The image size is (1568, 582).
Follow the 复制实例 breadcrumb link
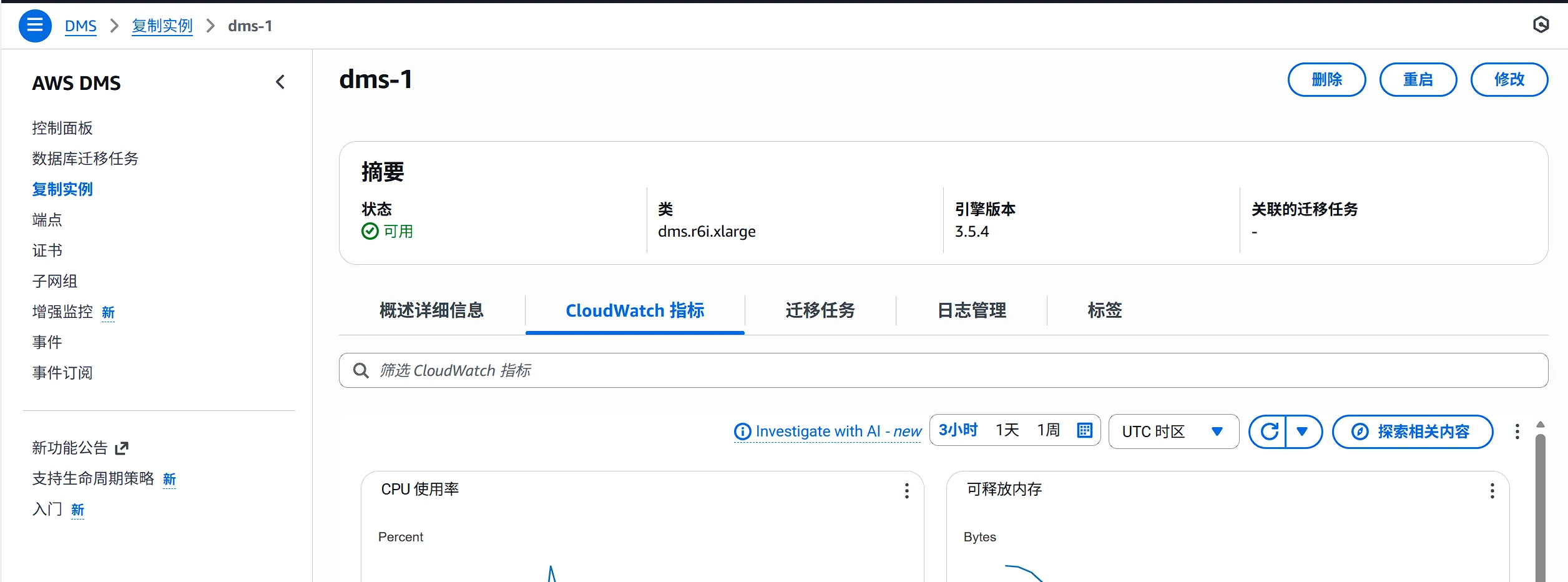(162, 26)
